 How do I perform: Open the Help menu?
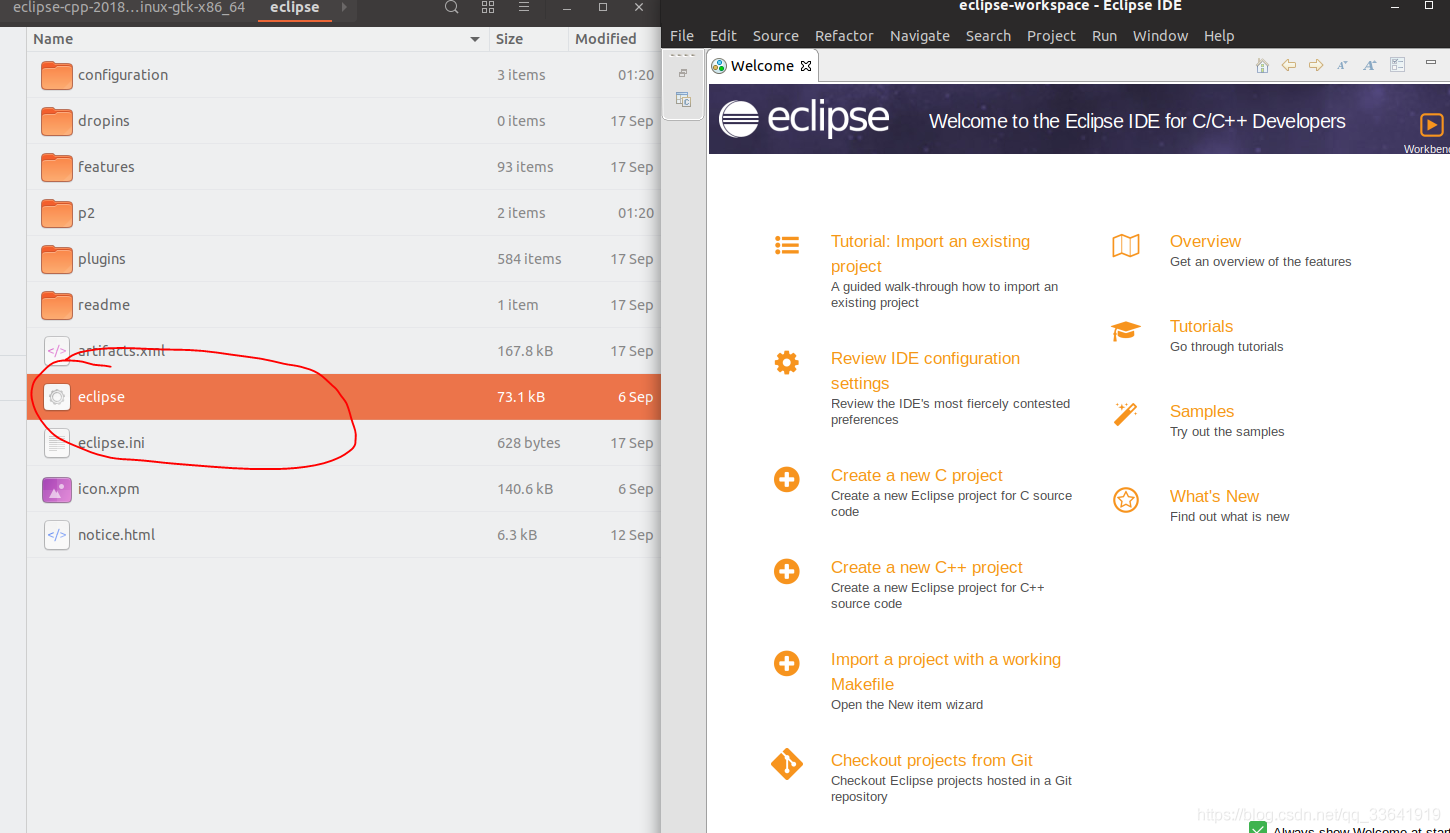(1219, 36)
